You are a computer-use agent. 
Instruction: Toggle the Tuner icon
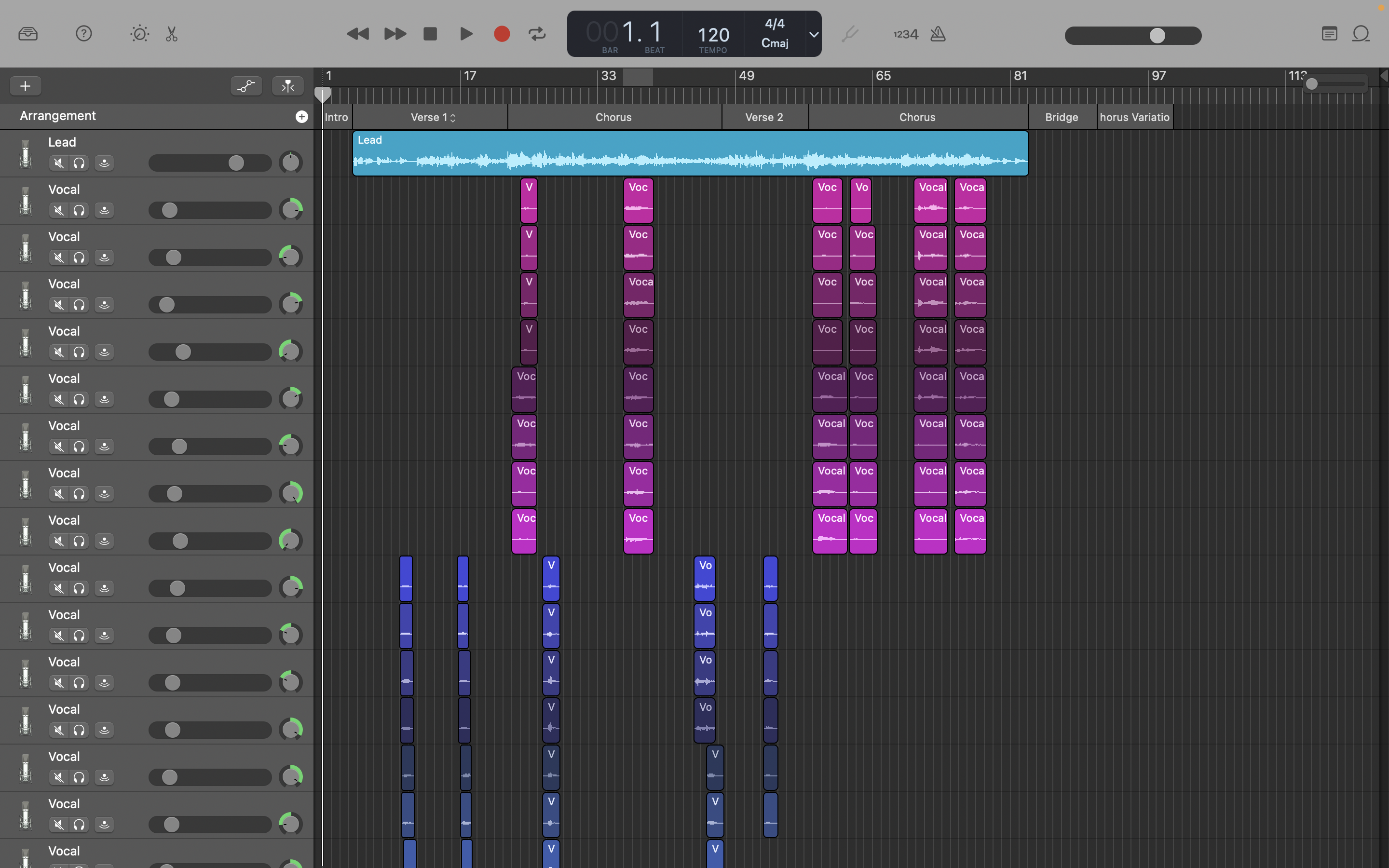(850, 34)
